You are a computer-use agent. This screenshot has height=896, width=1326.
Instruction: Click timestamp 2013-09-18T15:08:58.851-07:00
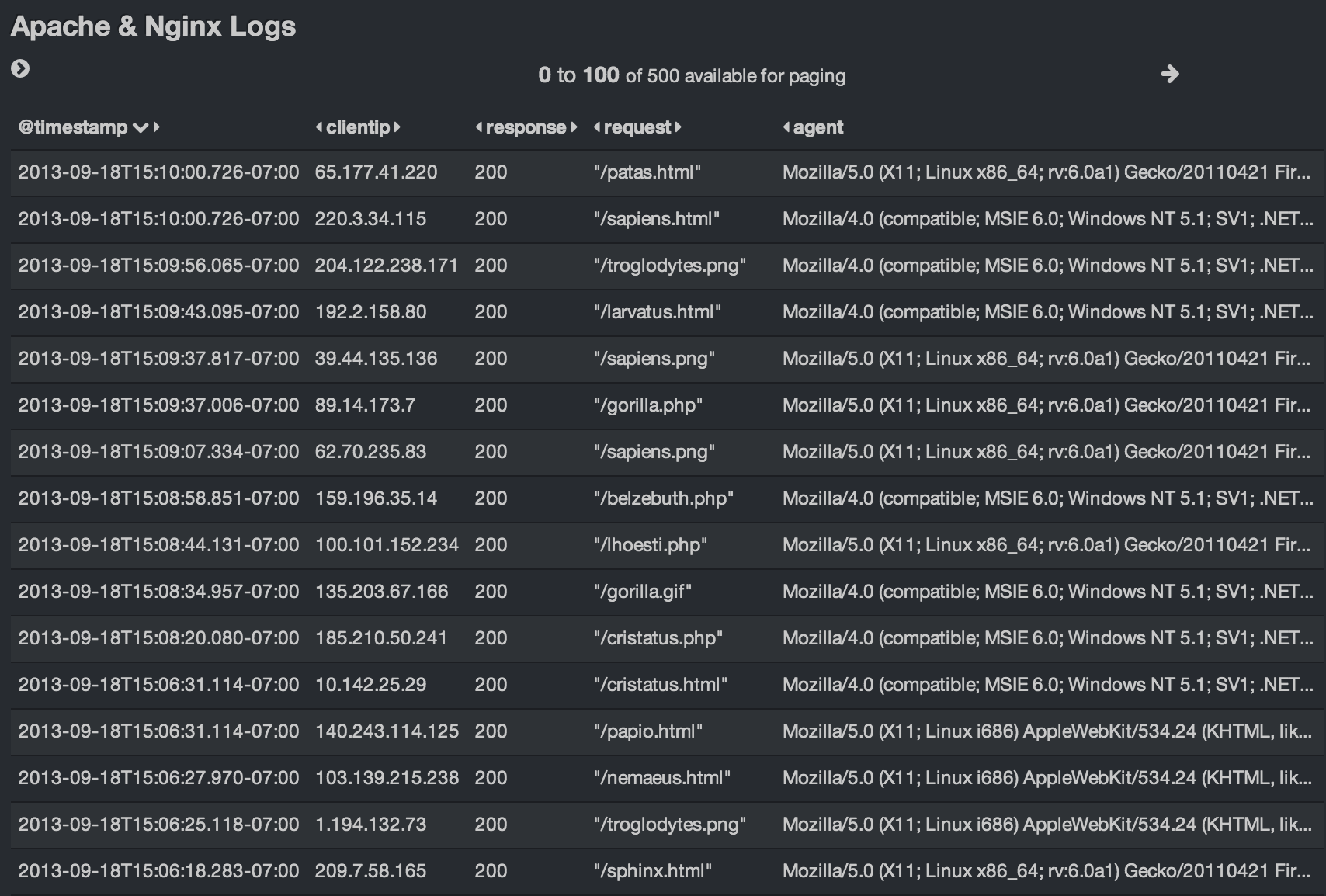[x=158, y=498]
